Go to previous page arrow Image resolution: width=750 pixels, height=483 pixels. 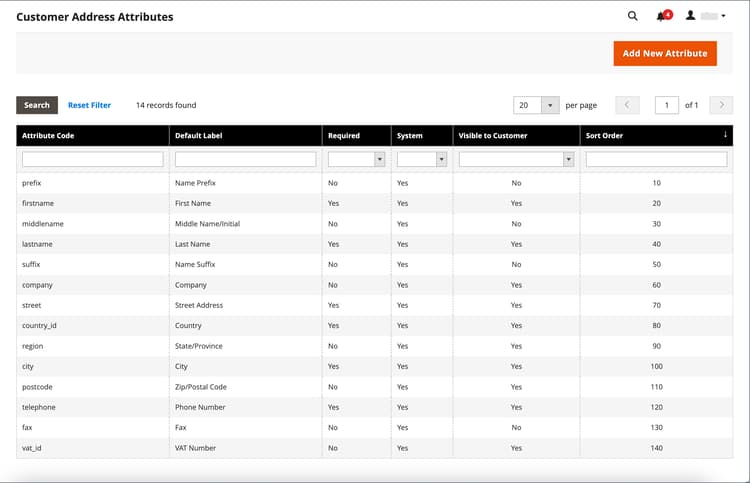coord(627,105)
